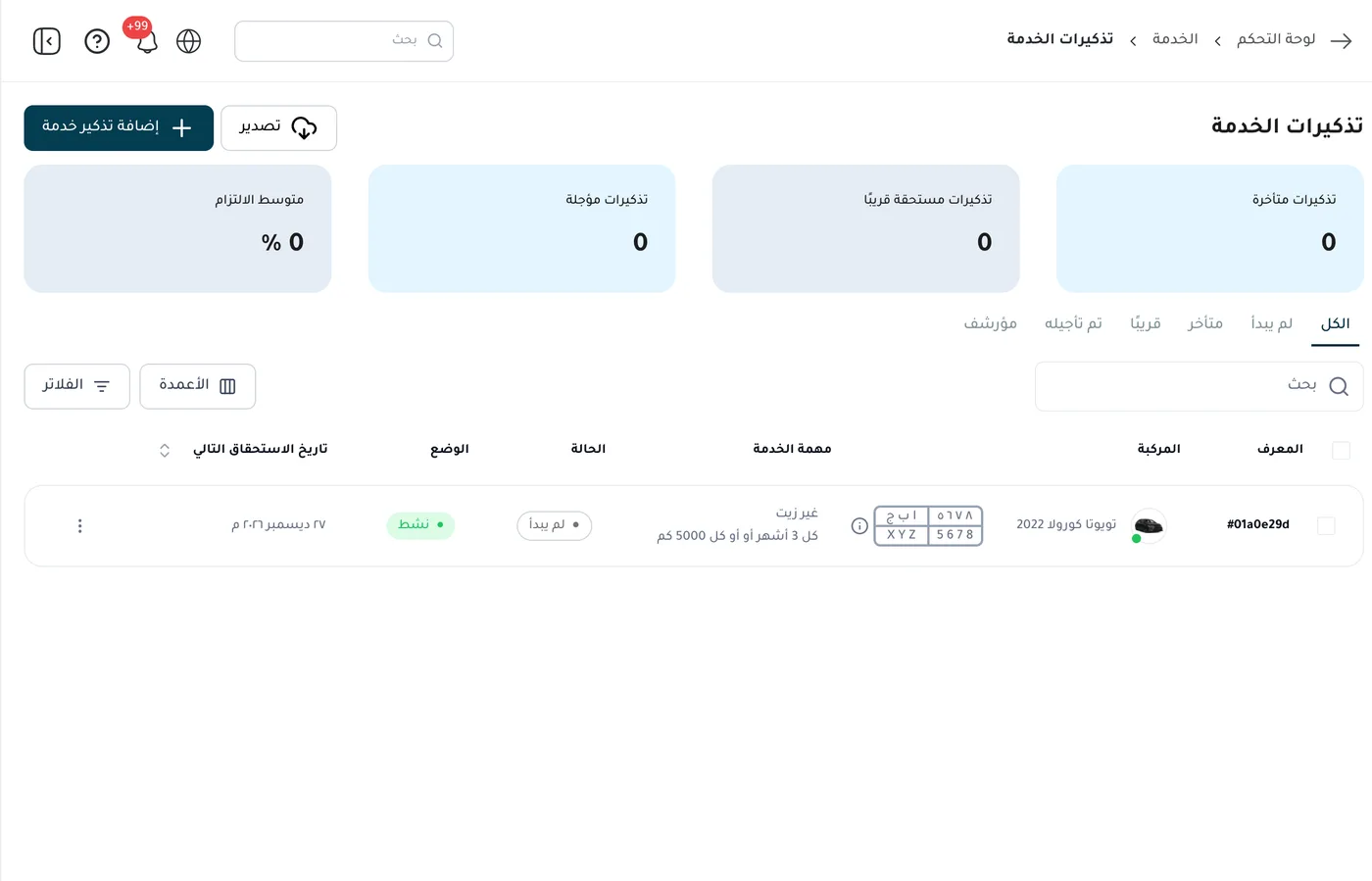
Task: Switch to the مؤرشف tab
Action: (x=991, y=324)
